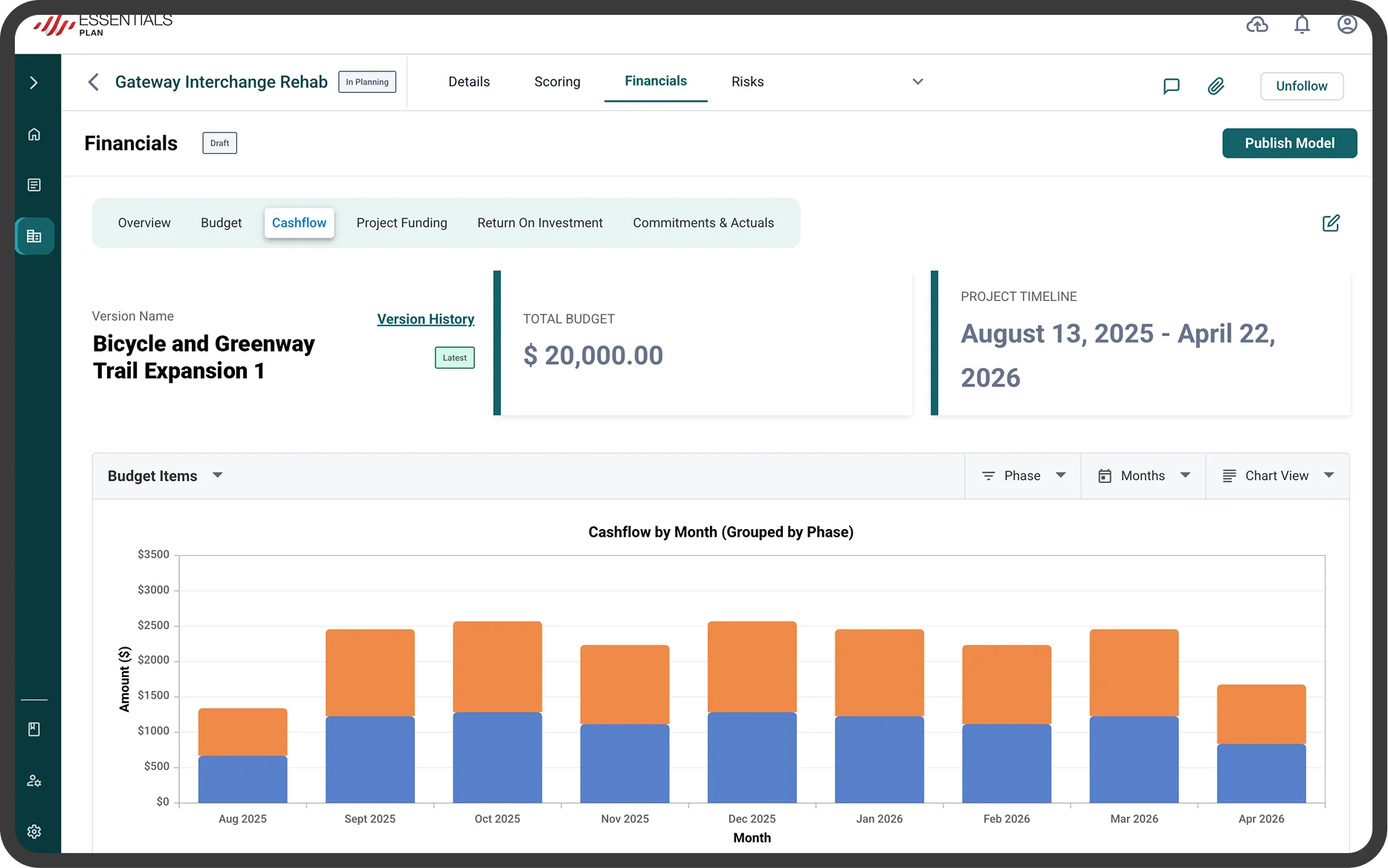This screenshot has height=868, width=1388.
Task: Open attachments paperclip icon
Action: [x=1216, y=86]
